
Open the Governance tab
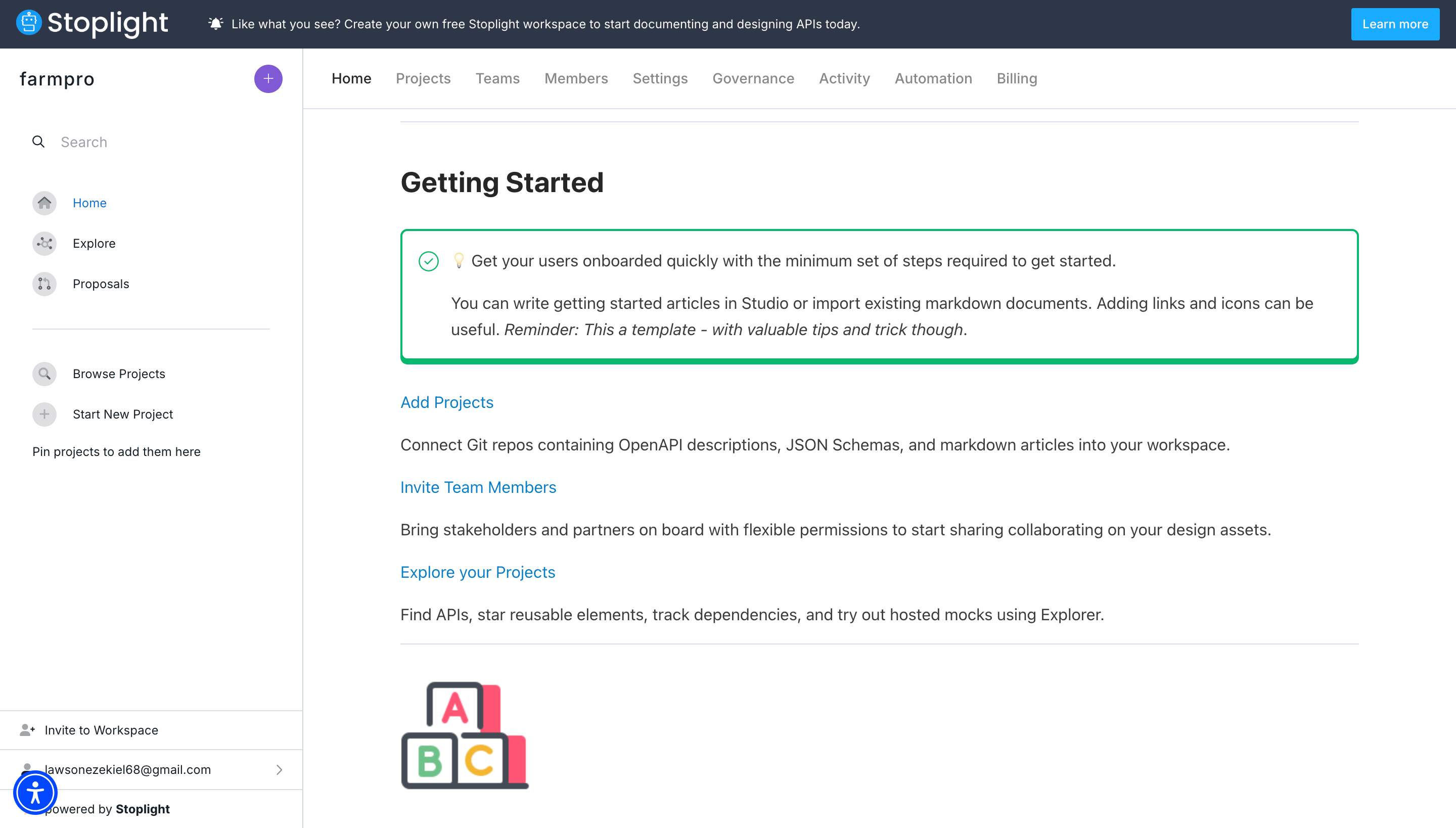point(753,78)
